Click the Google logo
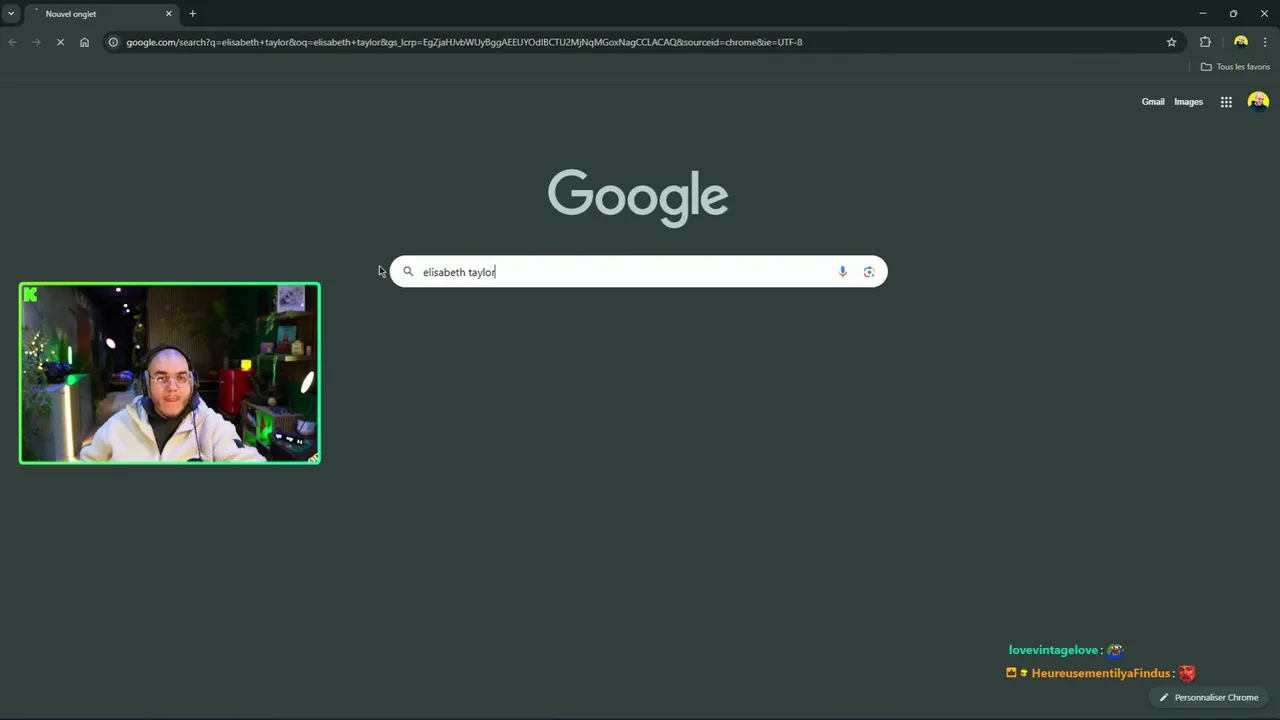 pyautogui.click(x=638, y=198)
